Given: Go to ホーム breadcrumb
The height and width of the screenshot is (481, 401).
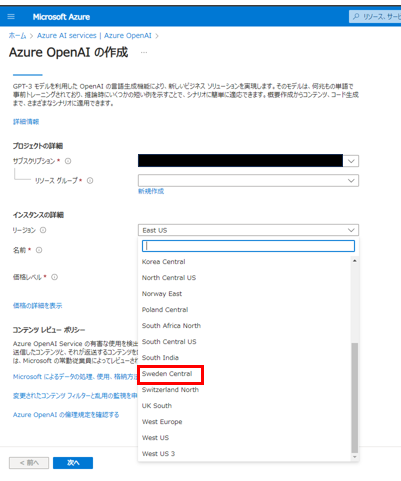Looking at the screenshot, I should tap(17, 36).
